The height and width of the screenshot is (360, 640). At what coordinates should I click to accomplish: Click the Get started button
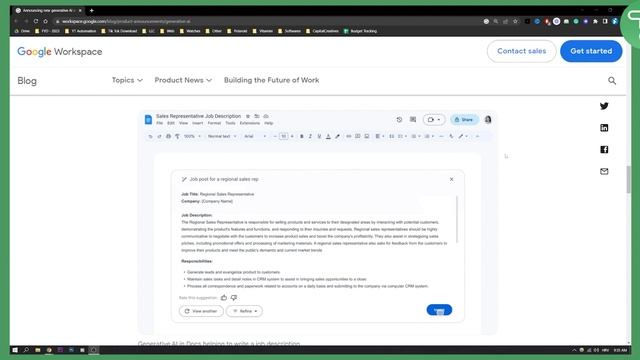point(591,51)
